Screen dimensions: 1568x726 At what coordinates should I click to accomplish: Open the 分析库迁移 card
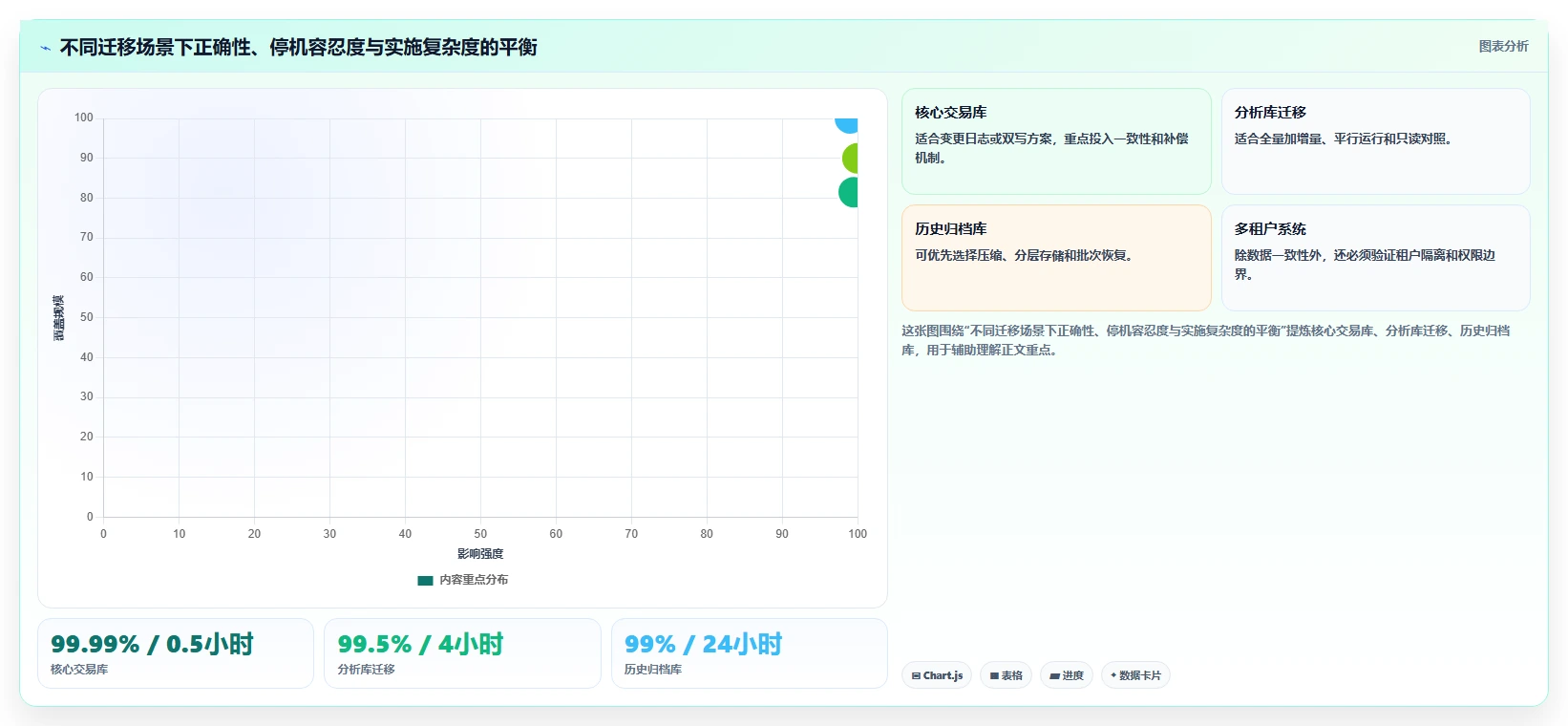1375,141
